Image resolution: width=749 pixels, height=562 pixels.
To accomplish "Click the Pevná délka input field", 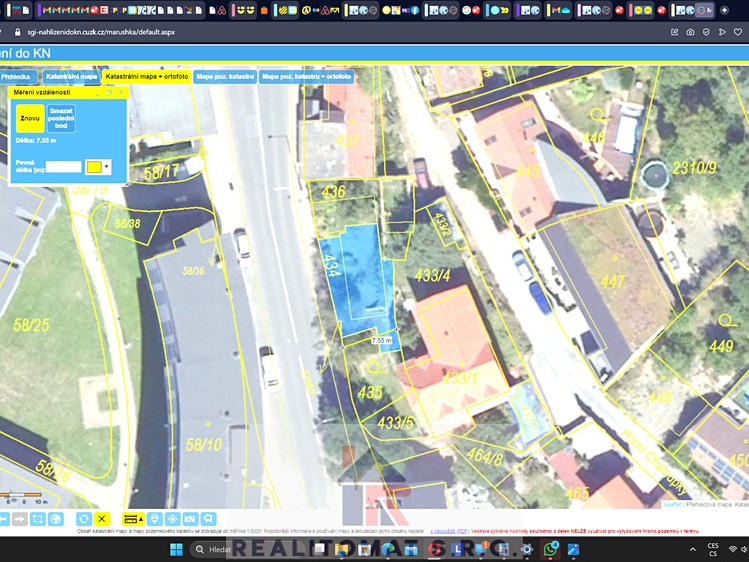I will pos(64,167).
